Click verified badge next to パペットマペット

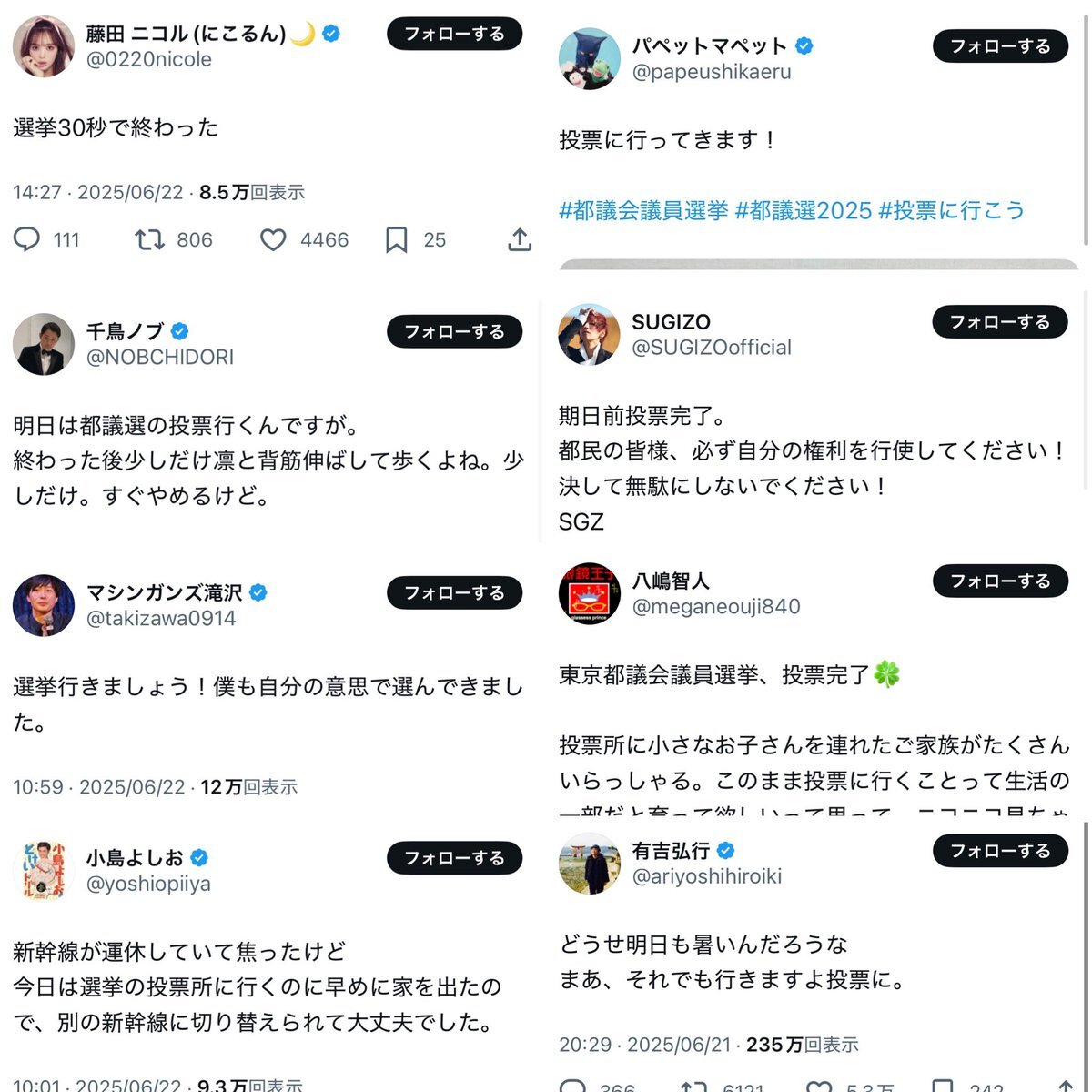pos(804,45)
